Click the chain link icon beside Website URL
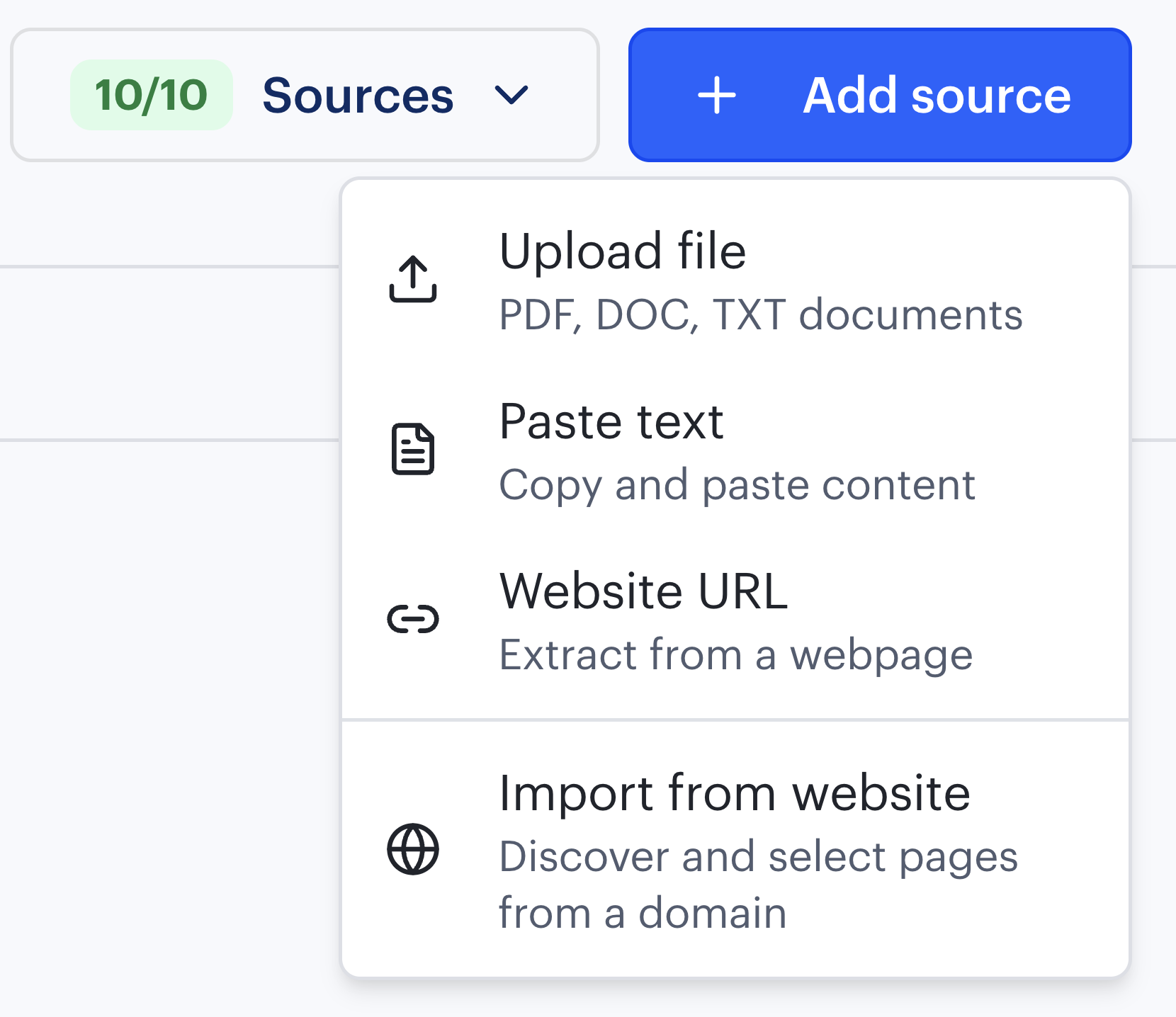Screen dimensions: 1176x1017 pyautogui.click(x=413, y=618)
